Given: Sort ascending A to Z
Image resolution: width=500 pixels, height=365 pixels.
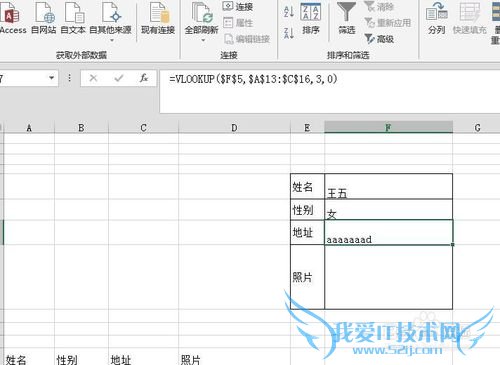Looking at the screenshot, I should [x=289, y=11].
